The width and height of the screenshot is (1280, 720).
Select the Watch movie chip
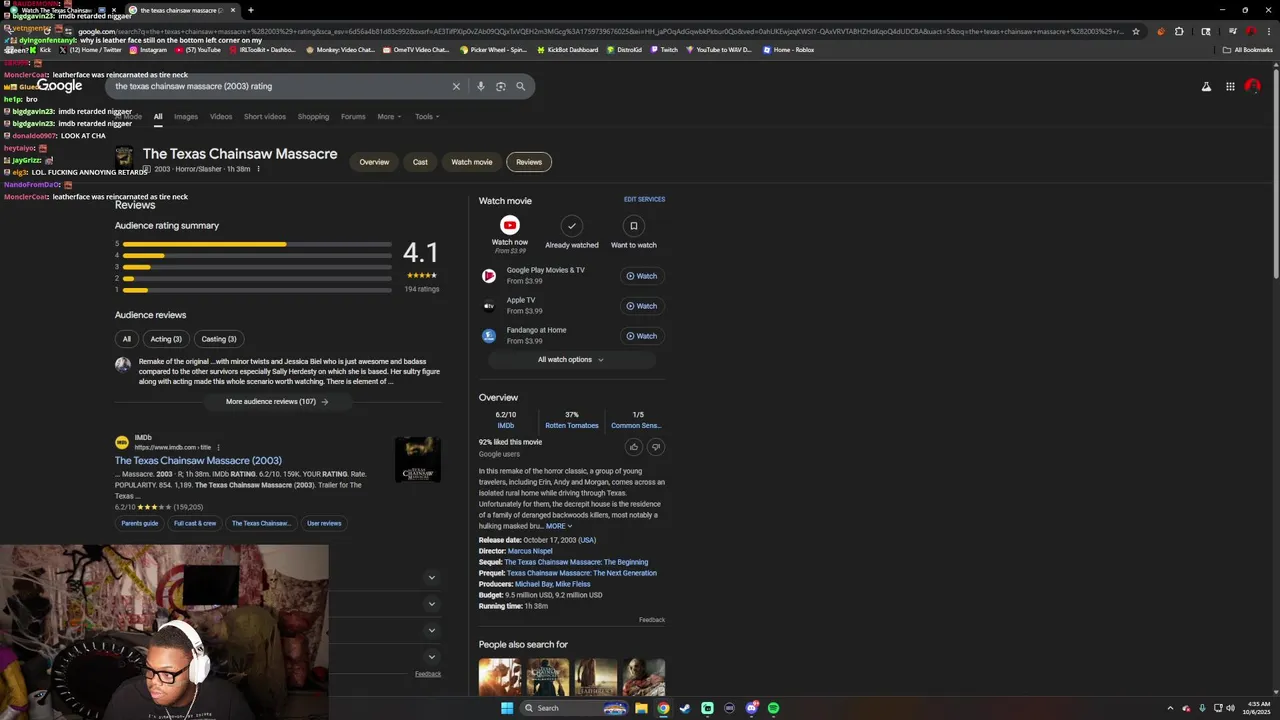(x=472, y=162)
